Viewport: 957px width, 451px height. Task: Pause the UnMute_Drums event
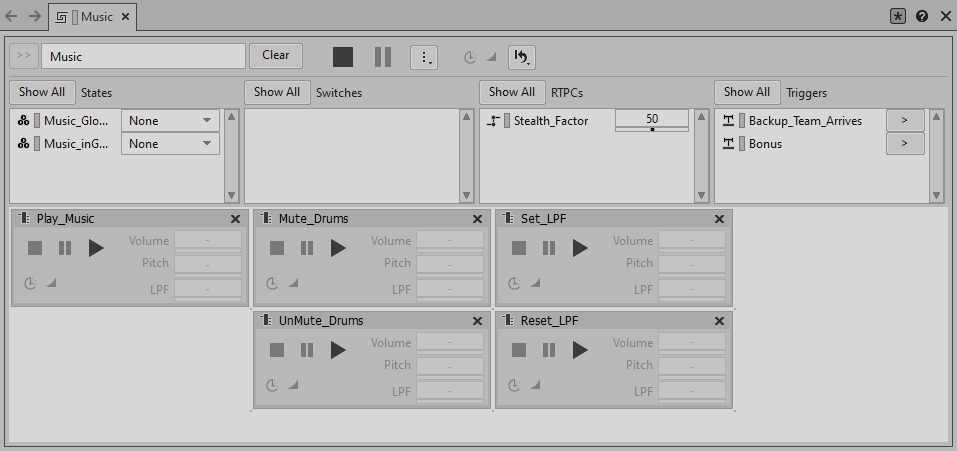(x=307, y=350)
